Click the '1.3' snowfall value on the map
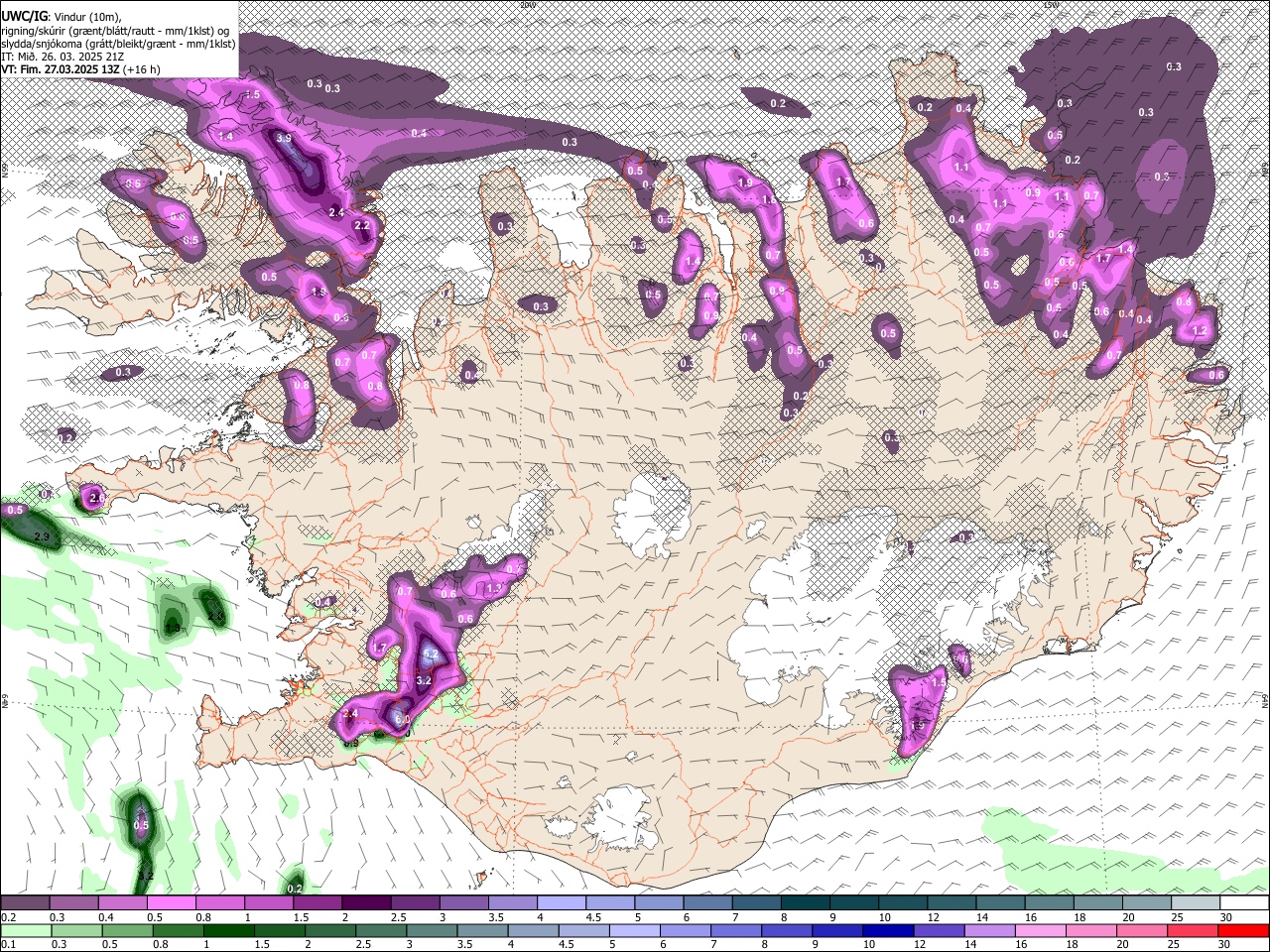This screenshot has height=952, width=1270. tap(494, 588)
